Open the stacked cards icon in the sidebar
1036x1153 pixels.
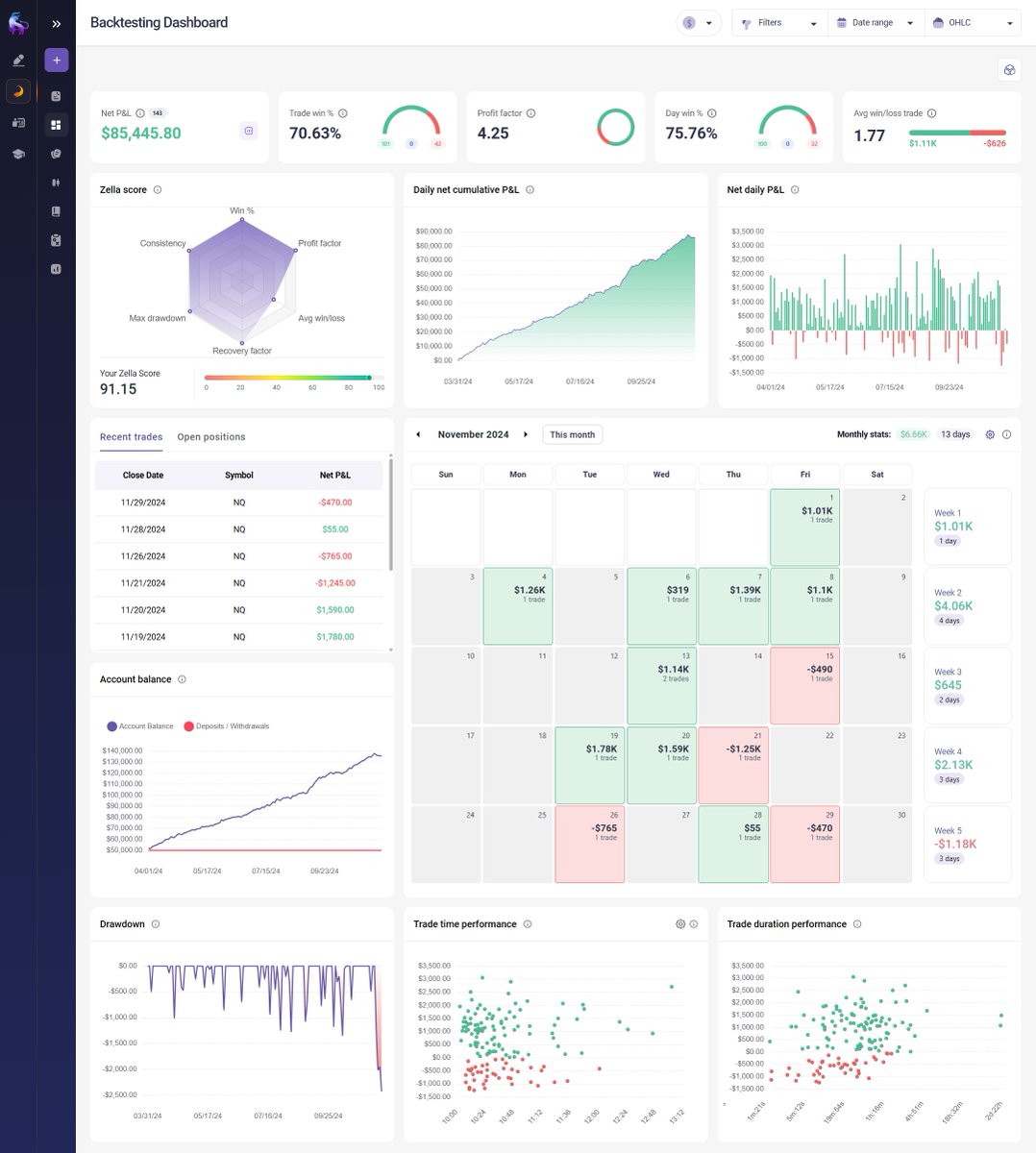56,154
